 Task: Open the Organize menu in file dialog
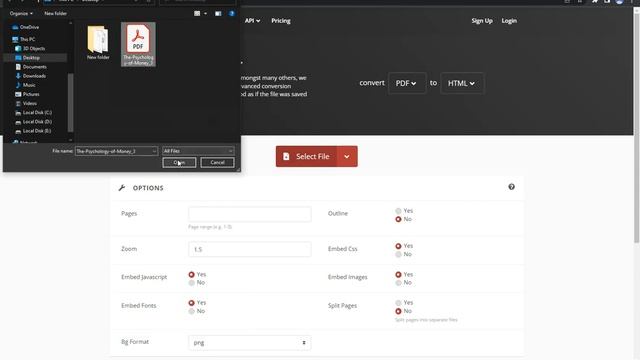click(21, 13)
